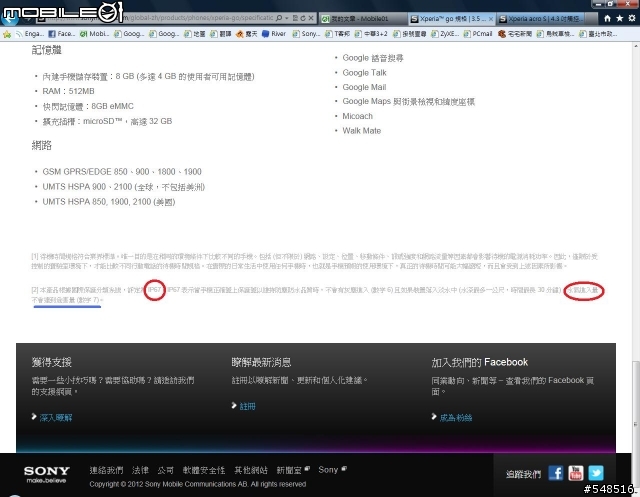Click the compatibility view icon in address bar

pyautogui.click(x=295, y=18)
